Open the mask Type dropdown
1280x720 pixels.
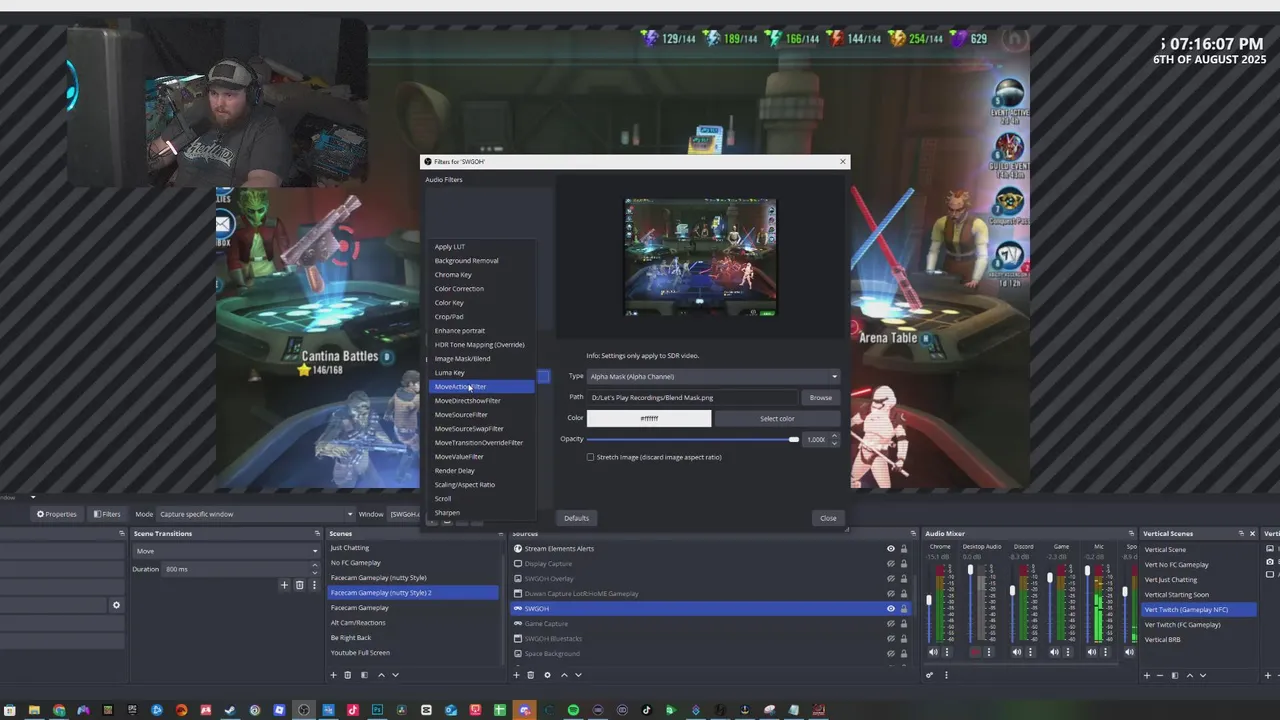(x=714, y=376)
